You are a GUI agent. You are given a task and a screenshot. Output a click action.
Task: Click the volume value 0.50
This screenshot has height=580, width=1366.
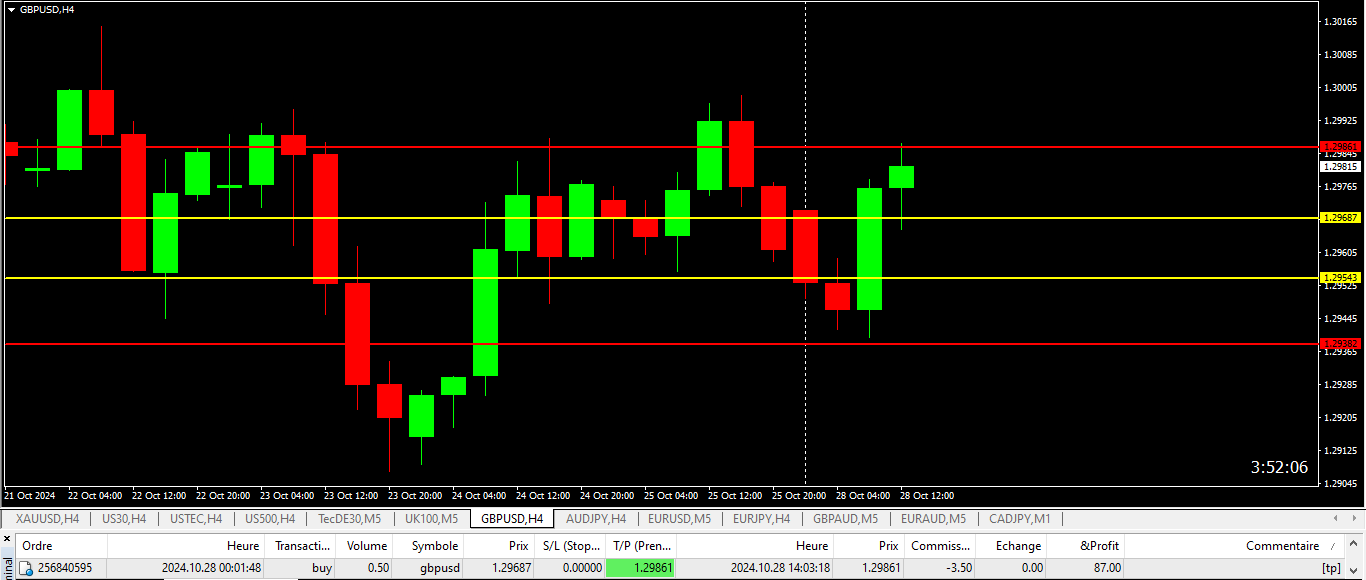[376, 568]
